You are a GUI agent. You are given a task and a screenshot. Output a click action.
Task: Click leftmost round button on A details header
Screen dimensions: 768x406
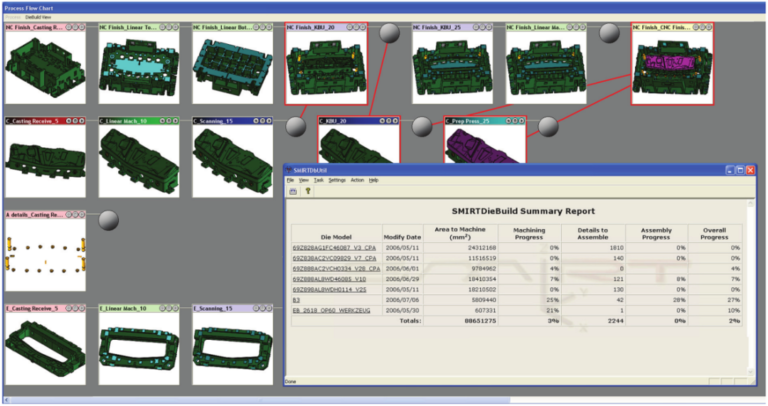[x=69, y=215]
